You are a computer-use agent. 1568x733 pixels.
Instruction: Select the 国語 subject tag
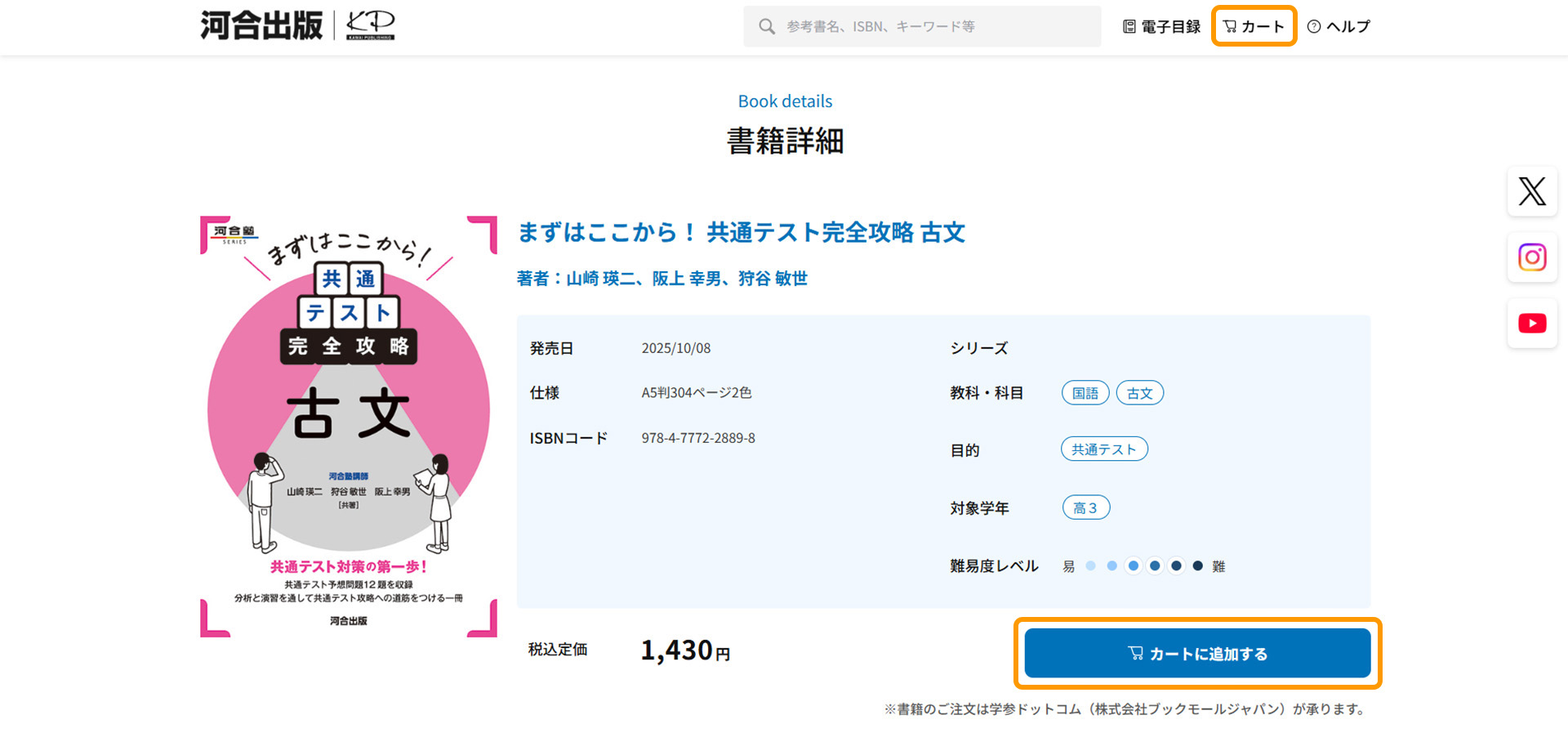coord(1085,393)
